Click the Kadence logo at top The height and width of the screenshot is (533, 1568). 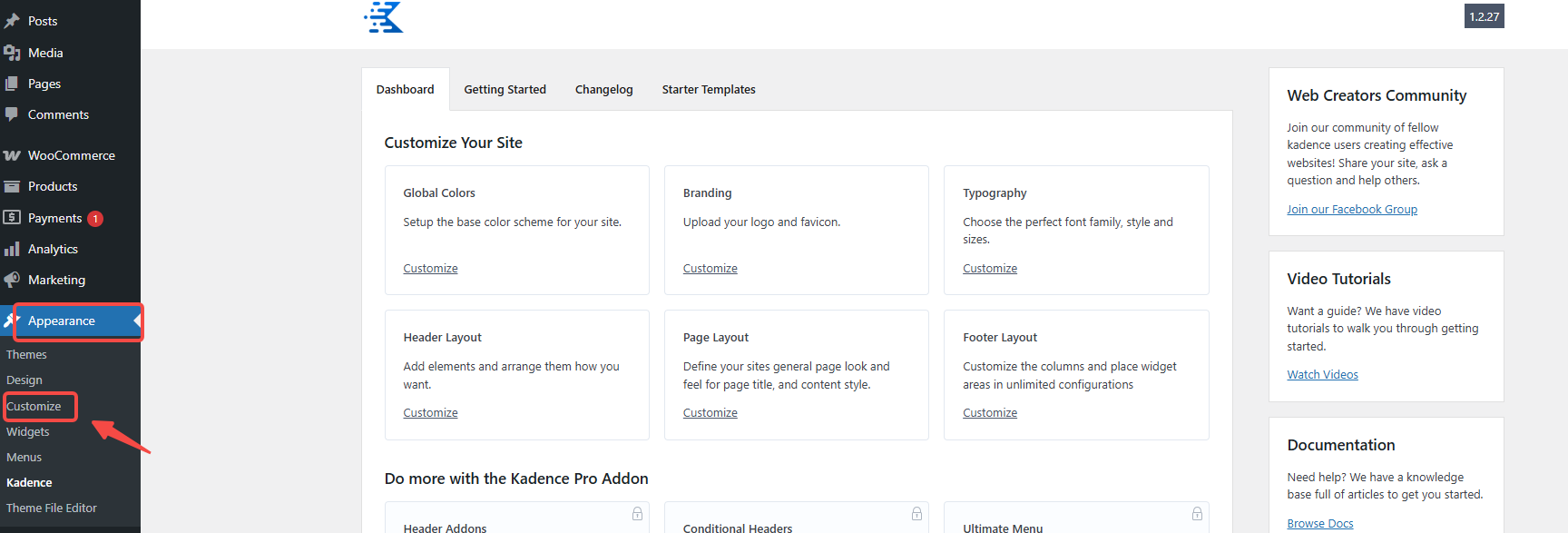(384, 17)
